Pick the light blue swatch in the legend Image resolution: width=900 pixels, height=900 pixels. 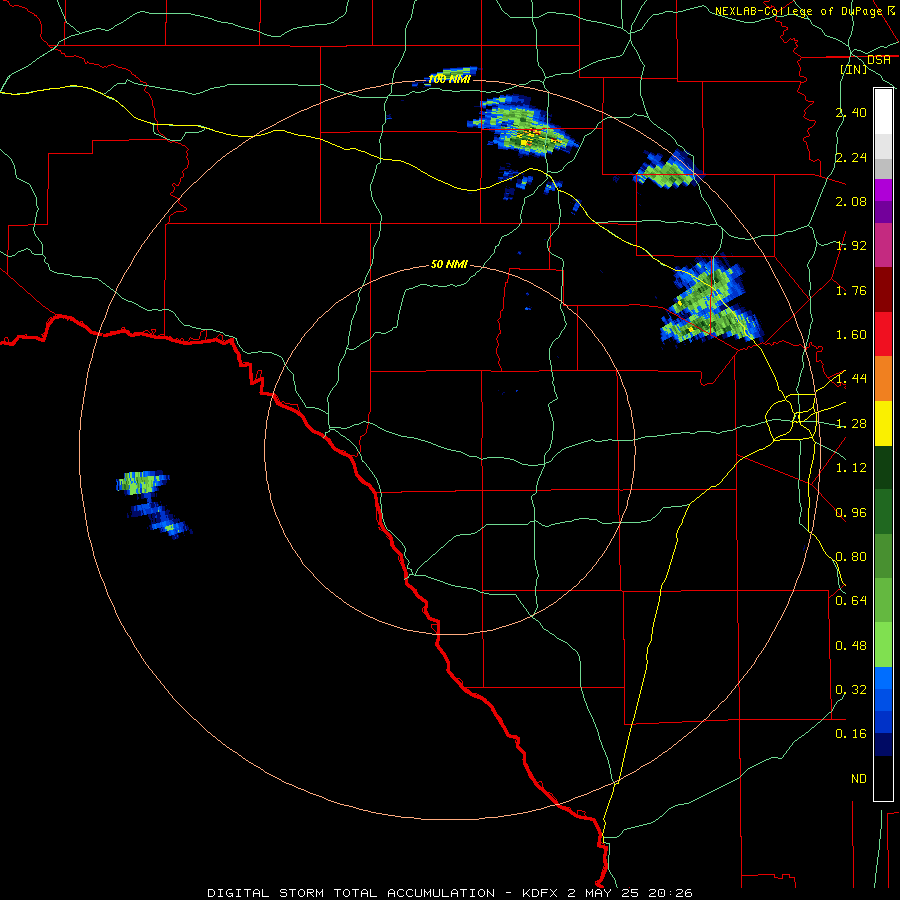click(883, 678)
